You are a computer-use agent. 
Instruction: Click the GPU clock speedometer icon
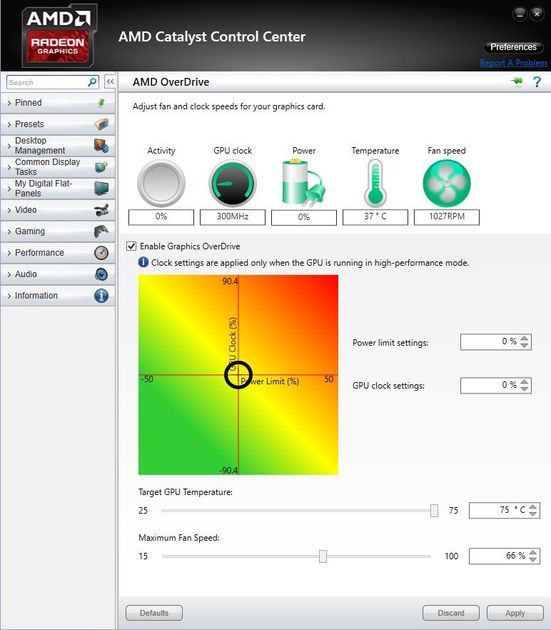click(x=232, y=183)
